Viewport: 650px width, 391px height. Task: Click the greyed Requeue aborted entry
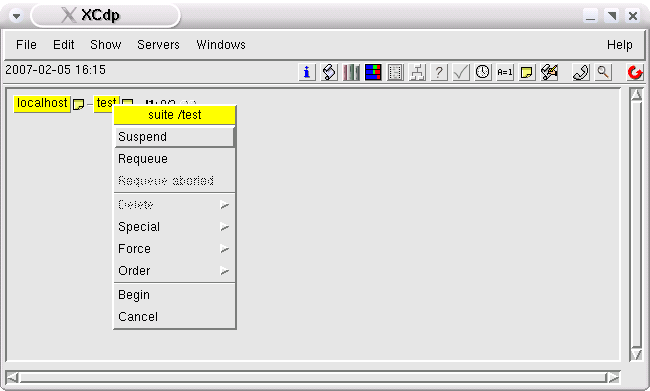[x=175, y=181]
